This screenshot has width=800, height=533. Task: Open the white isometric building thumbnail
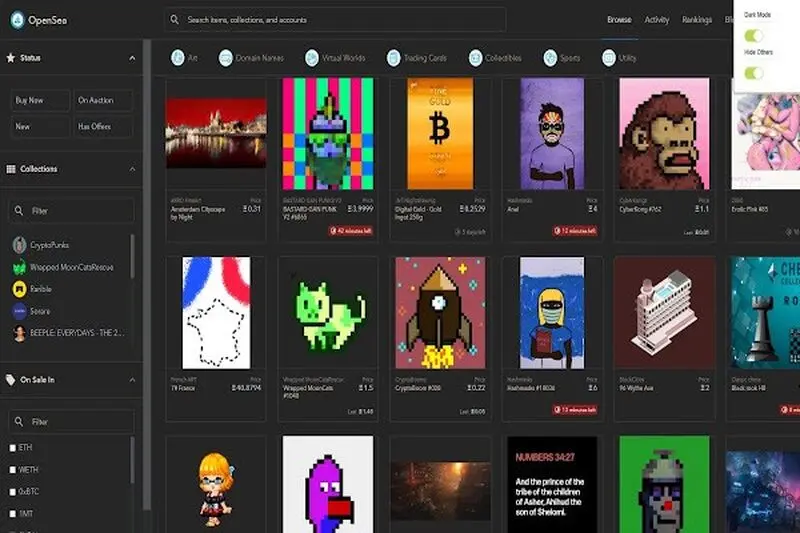coord(664,312)
